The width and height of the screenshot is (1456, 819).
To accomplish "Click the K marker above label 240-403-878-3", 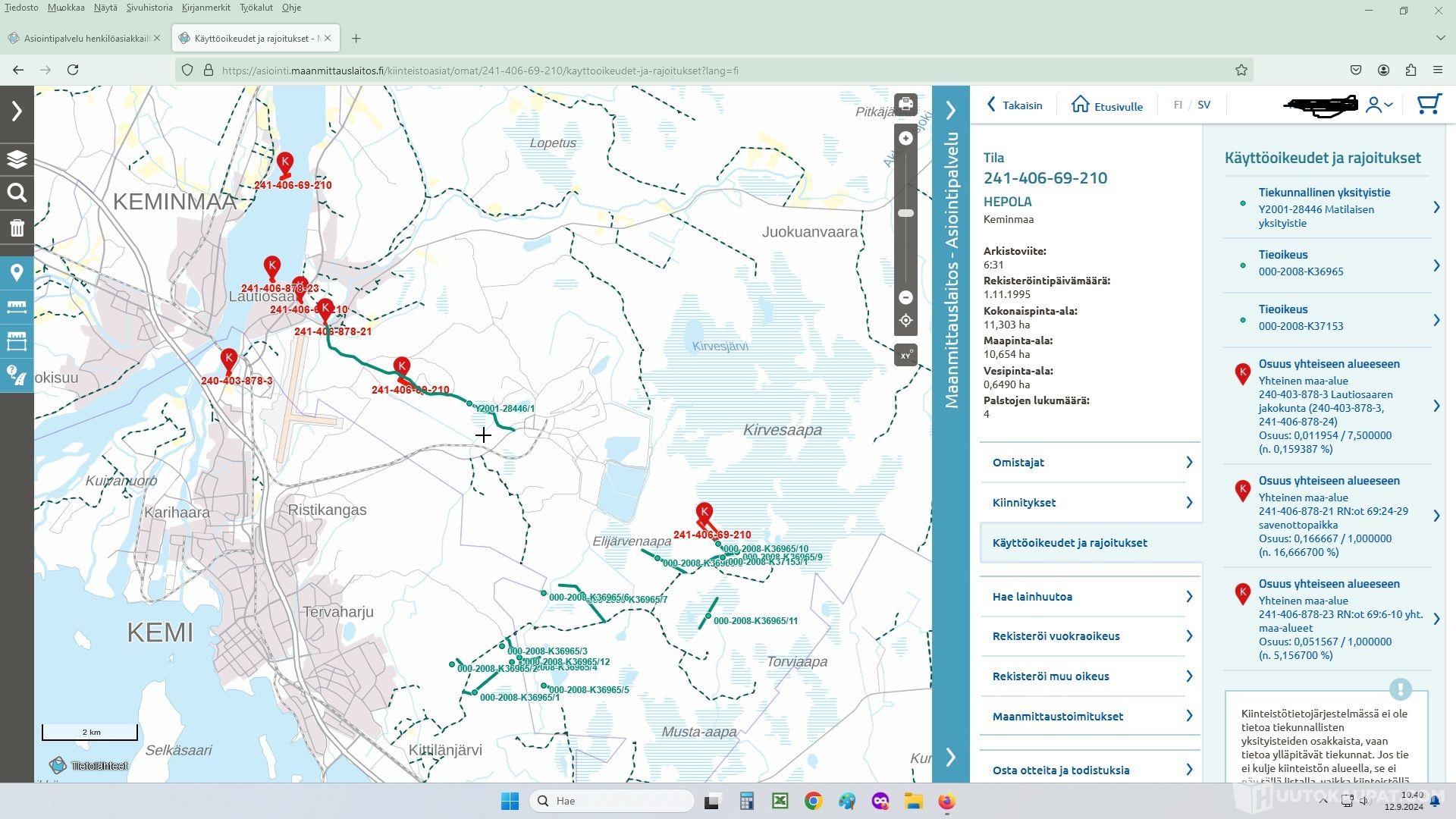I will (229, 359).
